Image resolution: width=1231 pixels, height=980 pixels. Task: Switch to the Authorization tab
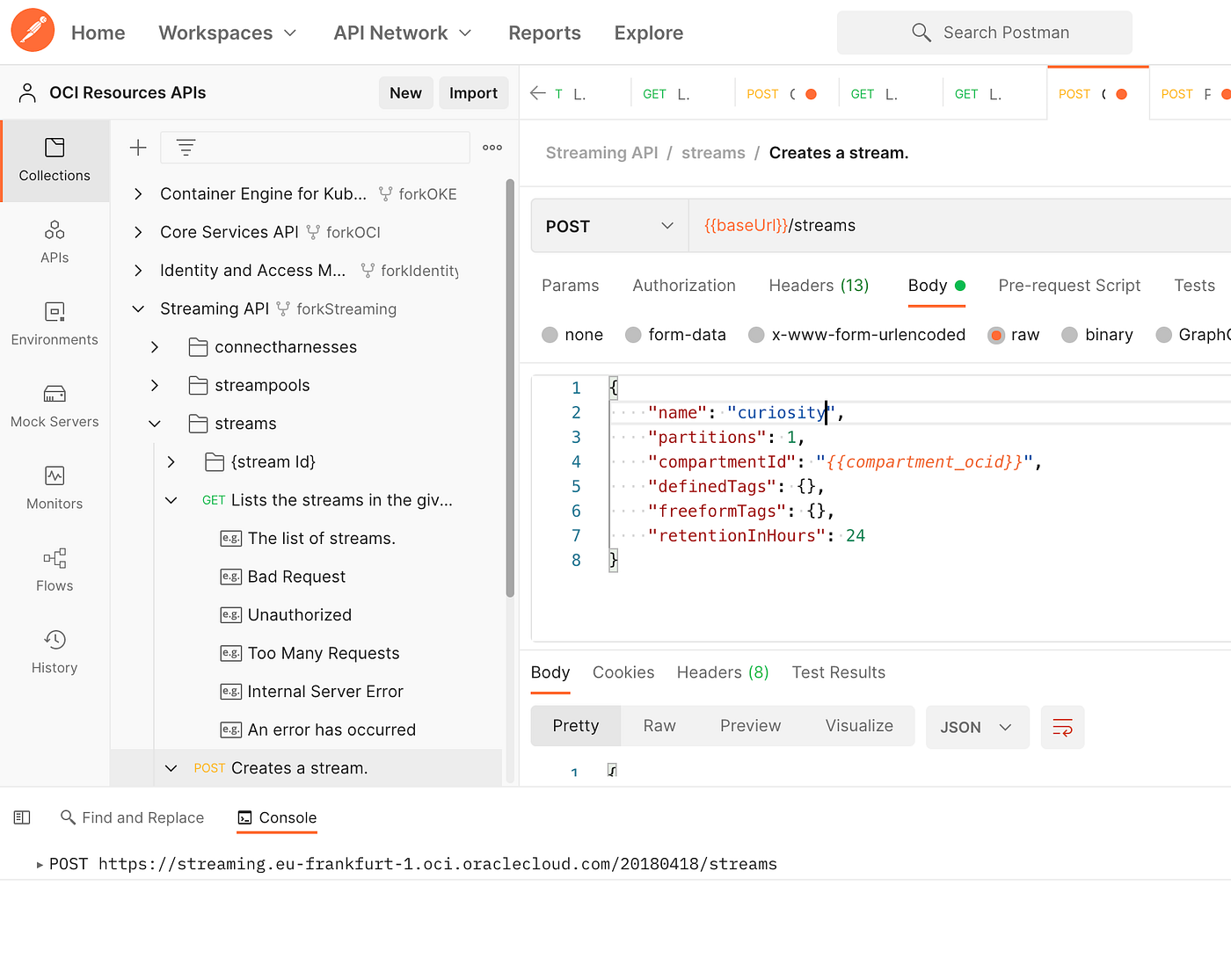(684, 286)
